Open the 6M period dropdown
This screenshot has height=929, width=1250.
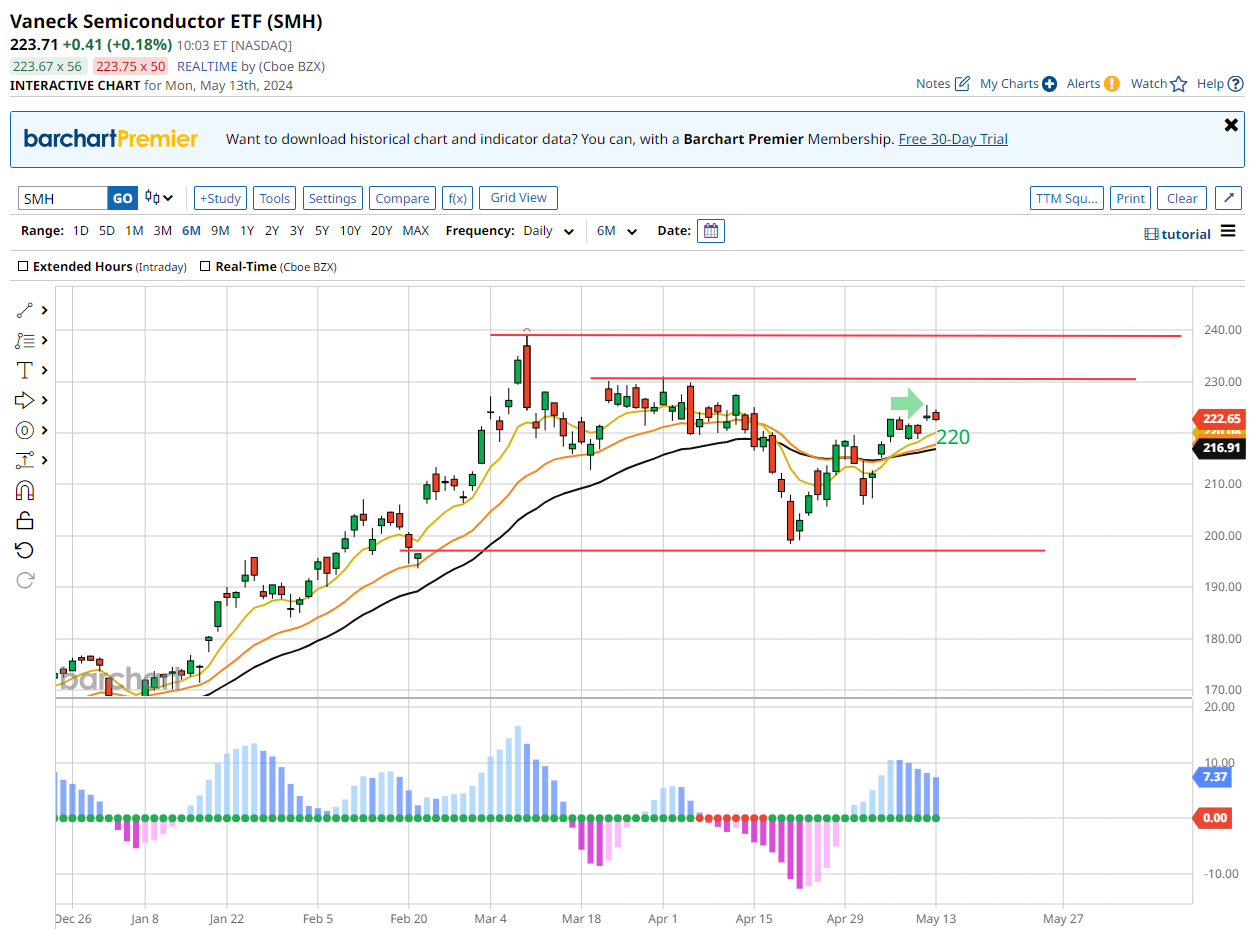pyautogui.click(x=617, y=231)
